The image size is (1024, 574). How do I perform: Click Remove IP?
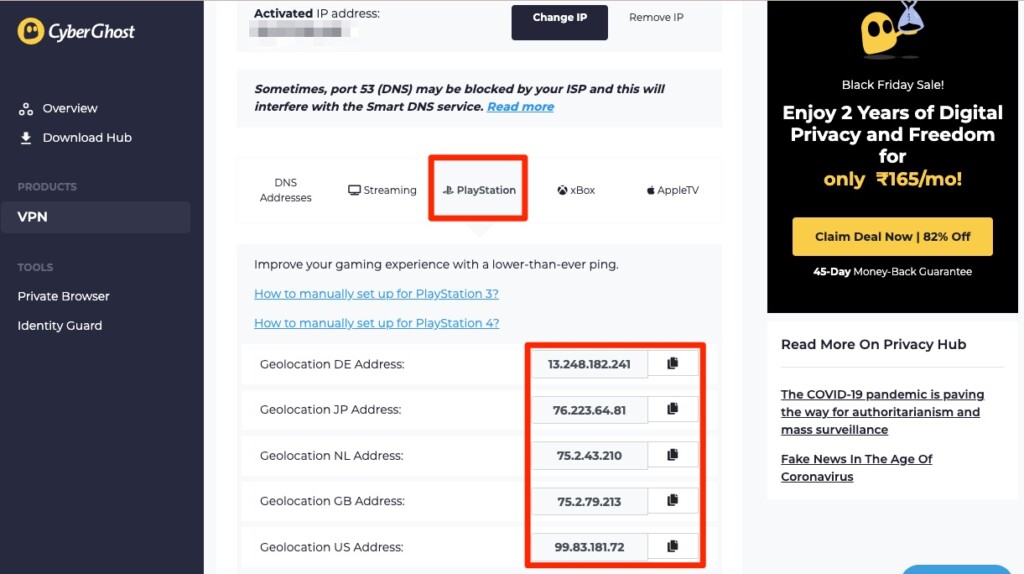coord(656,18)
